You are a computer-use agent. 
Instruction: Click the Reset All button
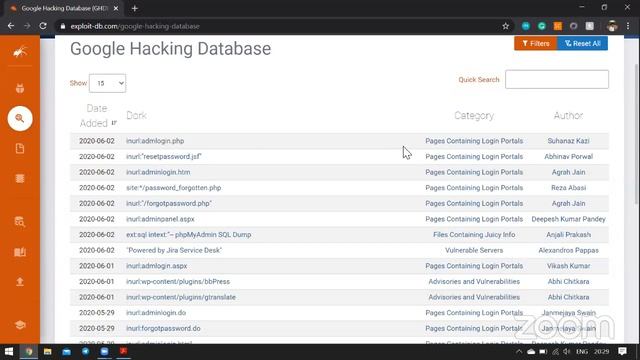(x=582, y=43)
